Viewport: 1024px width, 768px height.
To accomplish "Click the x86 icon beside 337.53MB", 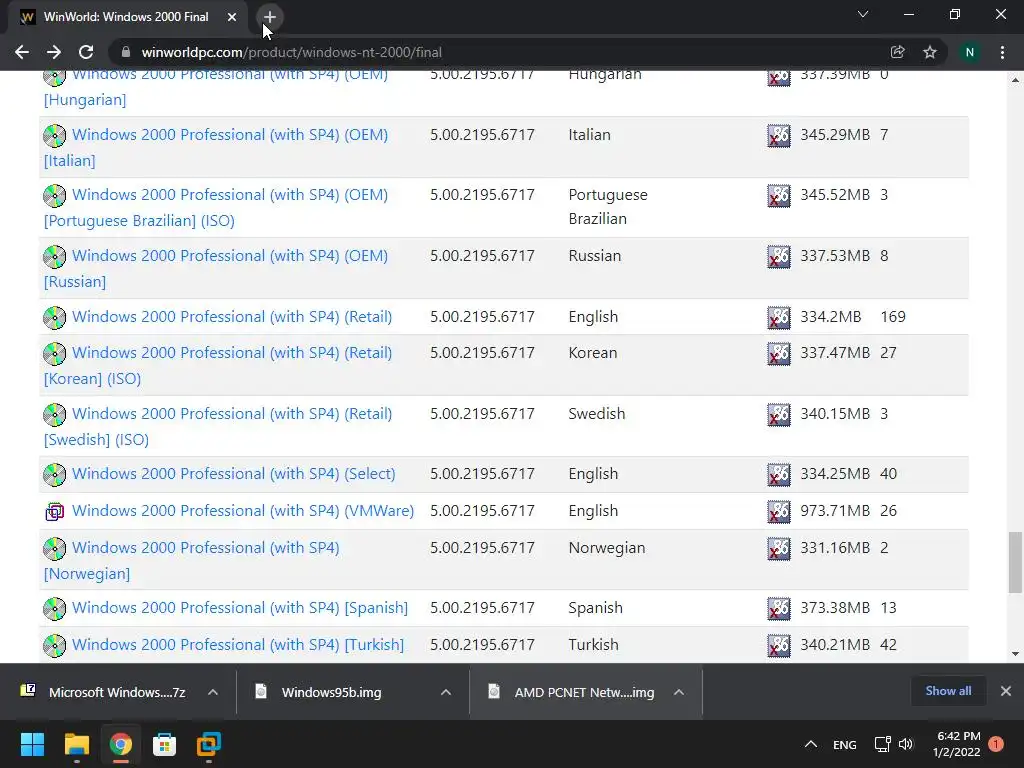I will pos(778,257).
